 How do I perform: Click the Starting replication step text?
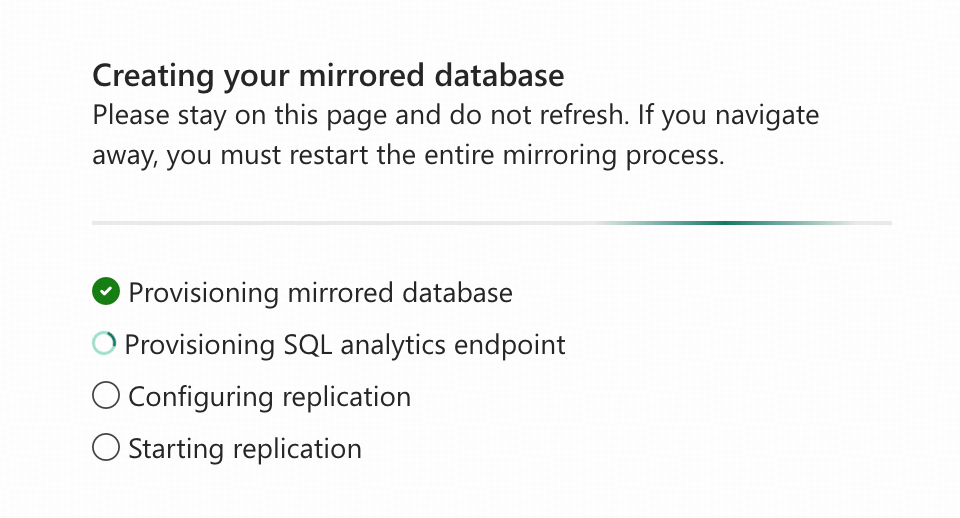click(x=245, y=449)
